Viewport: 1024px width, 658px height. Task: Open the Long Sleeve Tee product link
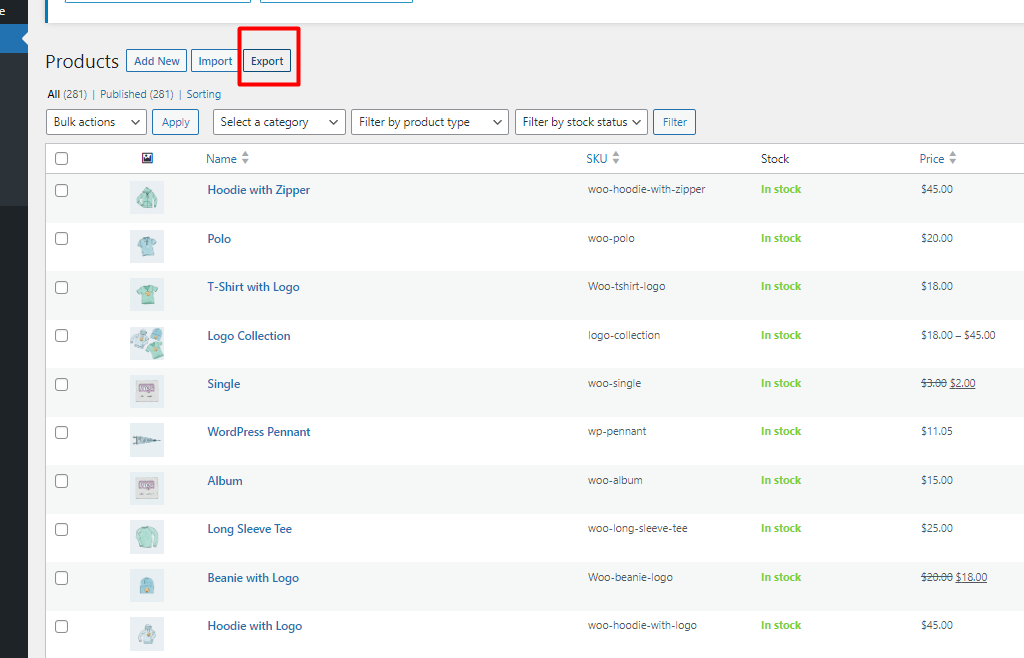pyautogui.click(x=249, y=529)
